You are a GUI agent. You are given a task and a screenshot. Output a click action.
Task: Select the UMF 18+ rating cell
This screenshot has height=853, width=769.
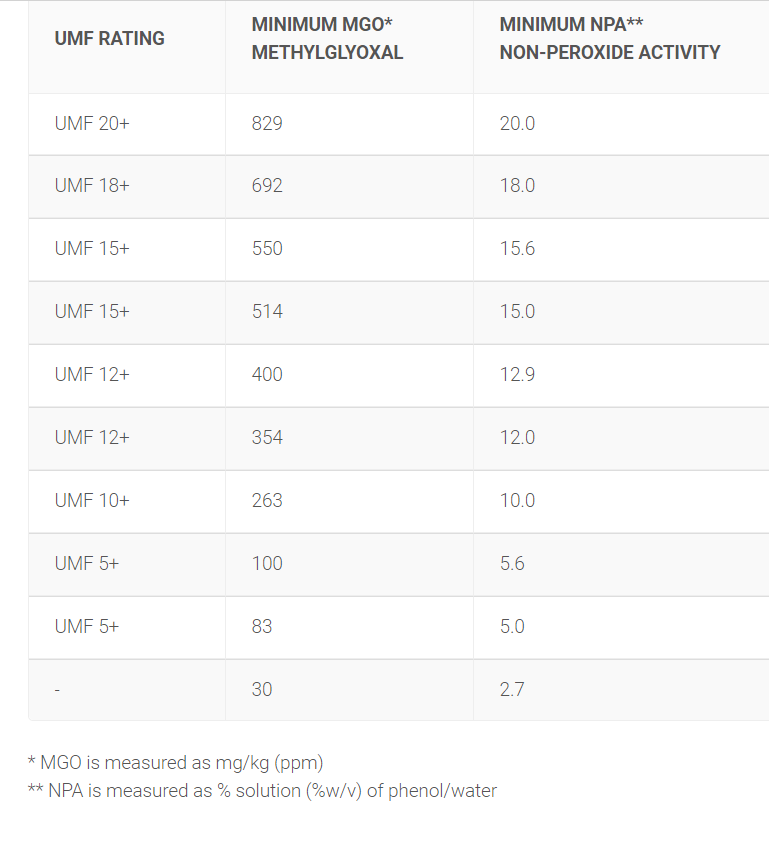pos(92,186)
